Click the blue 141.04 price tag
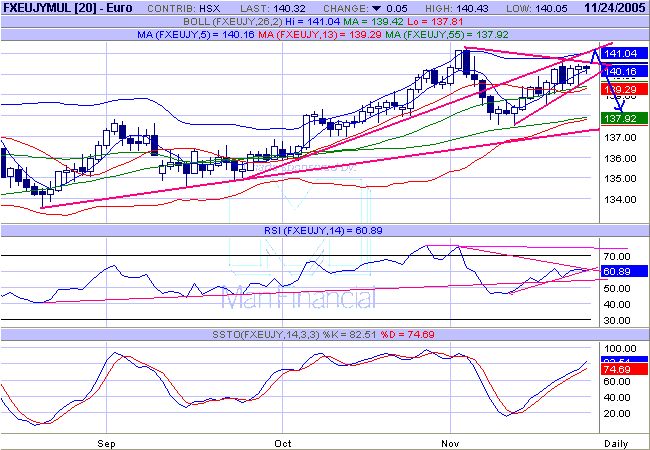This screenshot has width=650, height=450. tap(624, 53)
